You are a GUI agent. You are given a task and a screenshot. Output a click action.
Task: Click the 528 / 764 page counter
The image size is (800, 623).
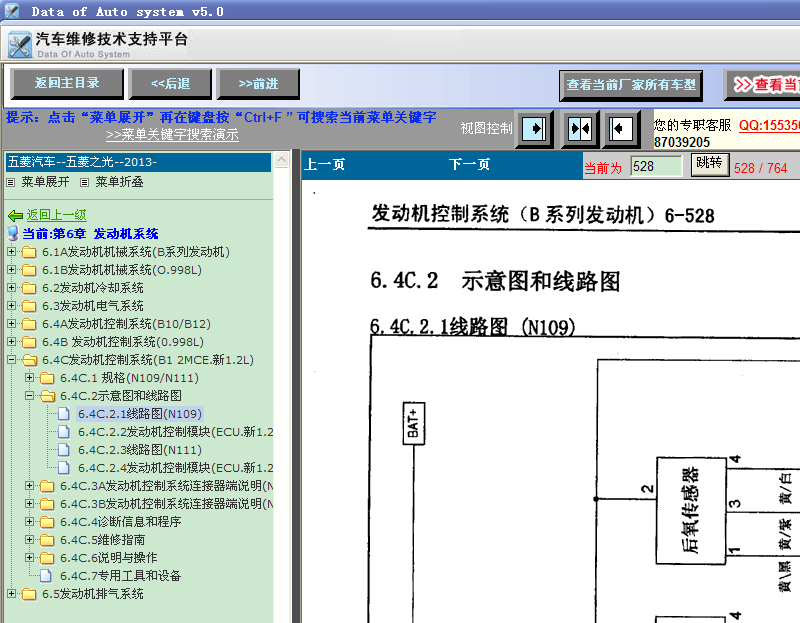(x=760, y=168)
